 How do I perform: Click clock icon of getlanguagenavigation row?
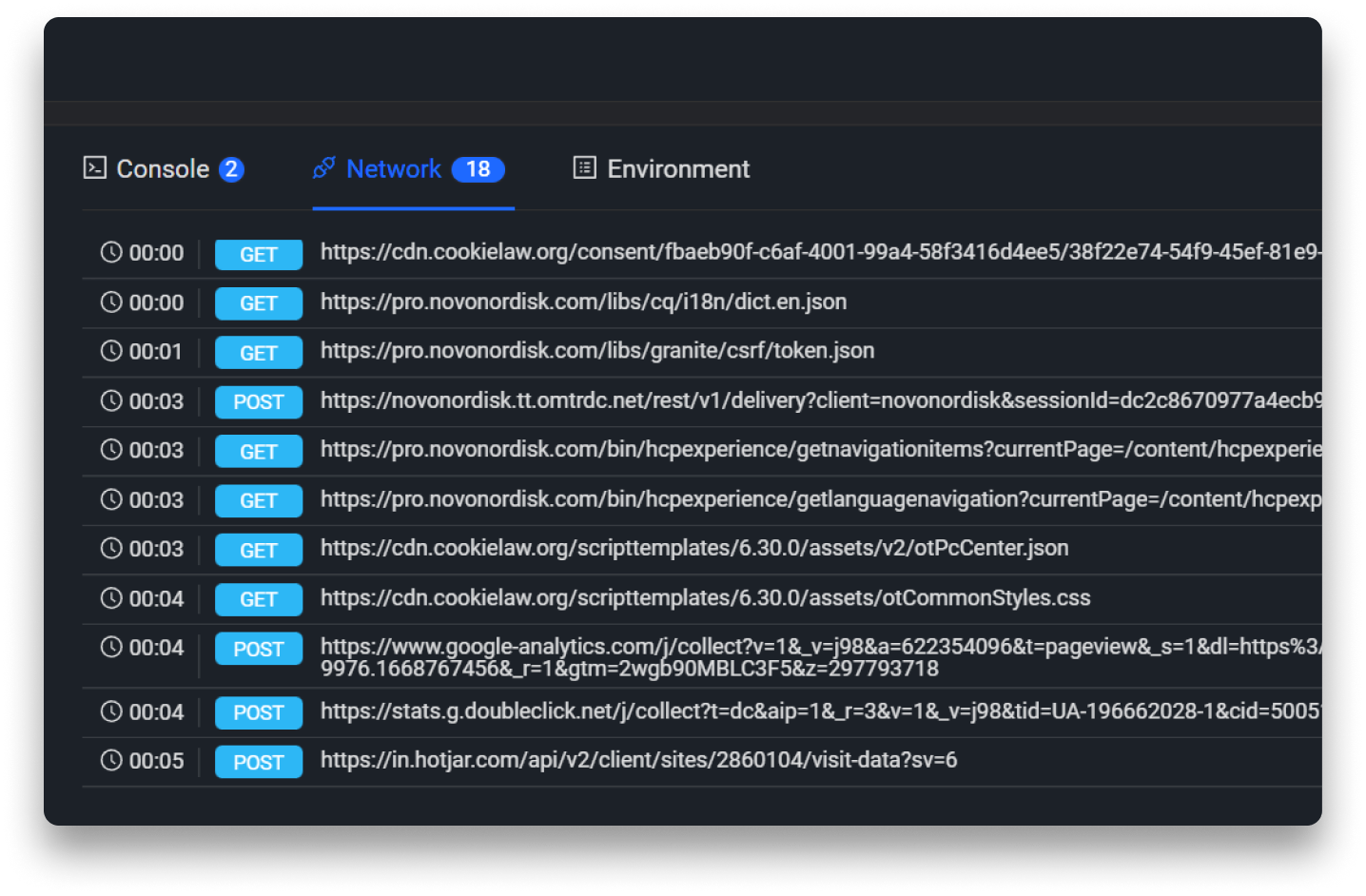(x=111, y=499)
